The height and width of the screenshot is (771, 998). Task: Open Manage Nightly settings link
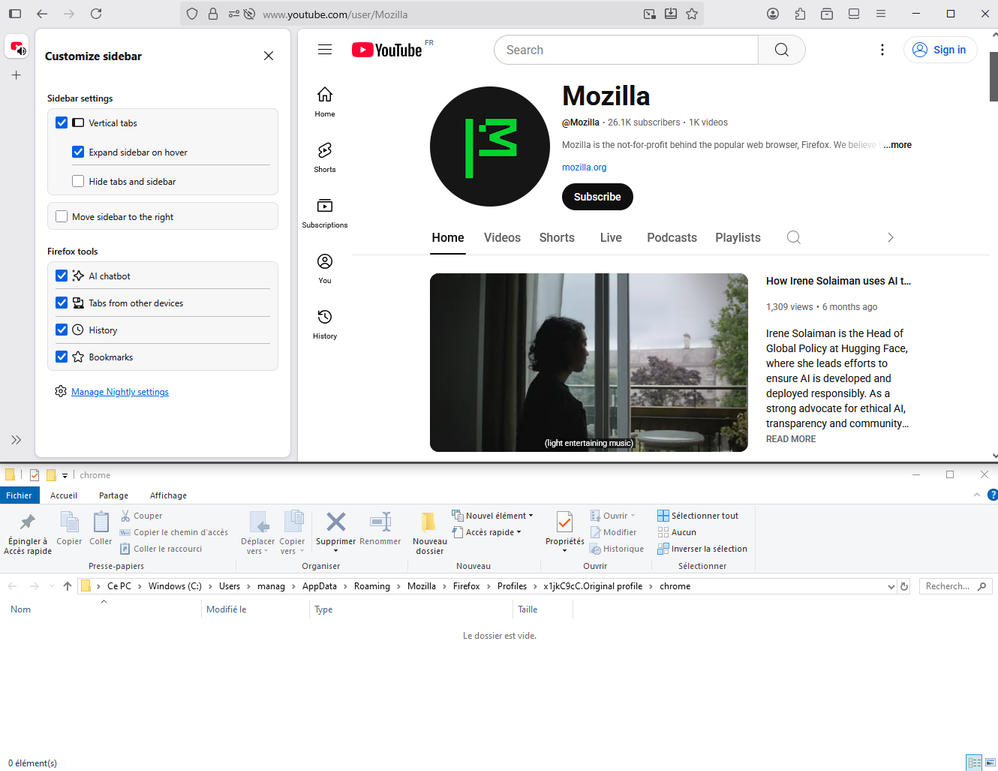(120, 392)
